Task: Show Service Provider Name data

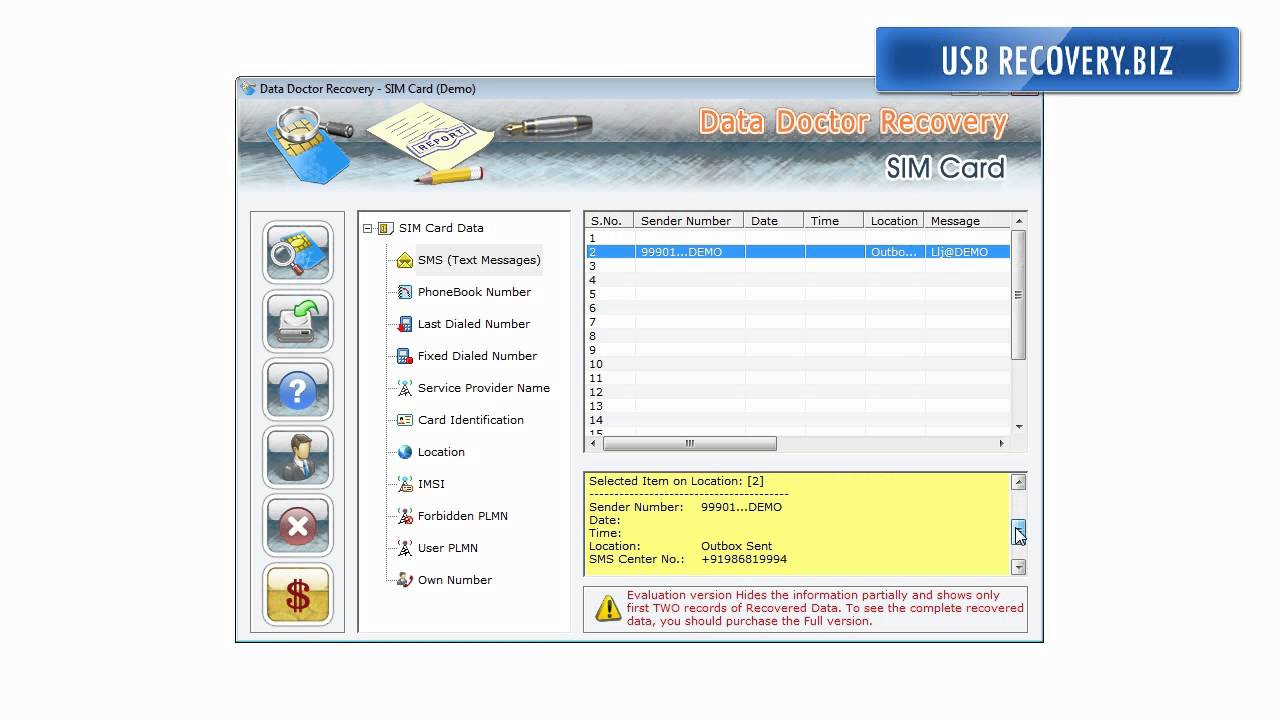Action: coord(484,388)
